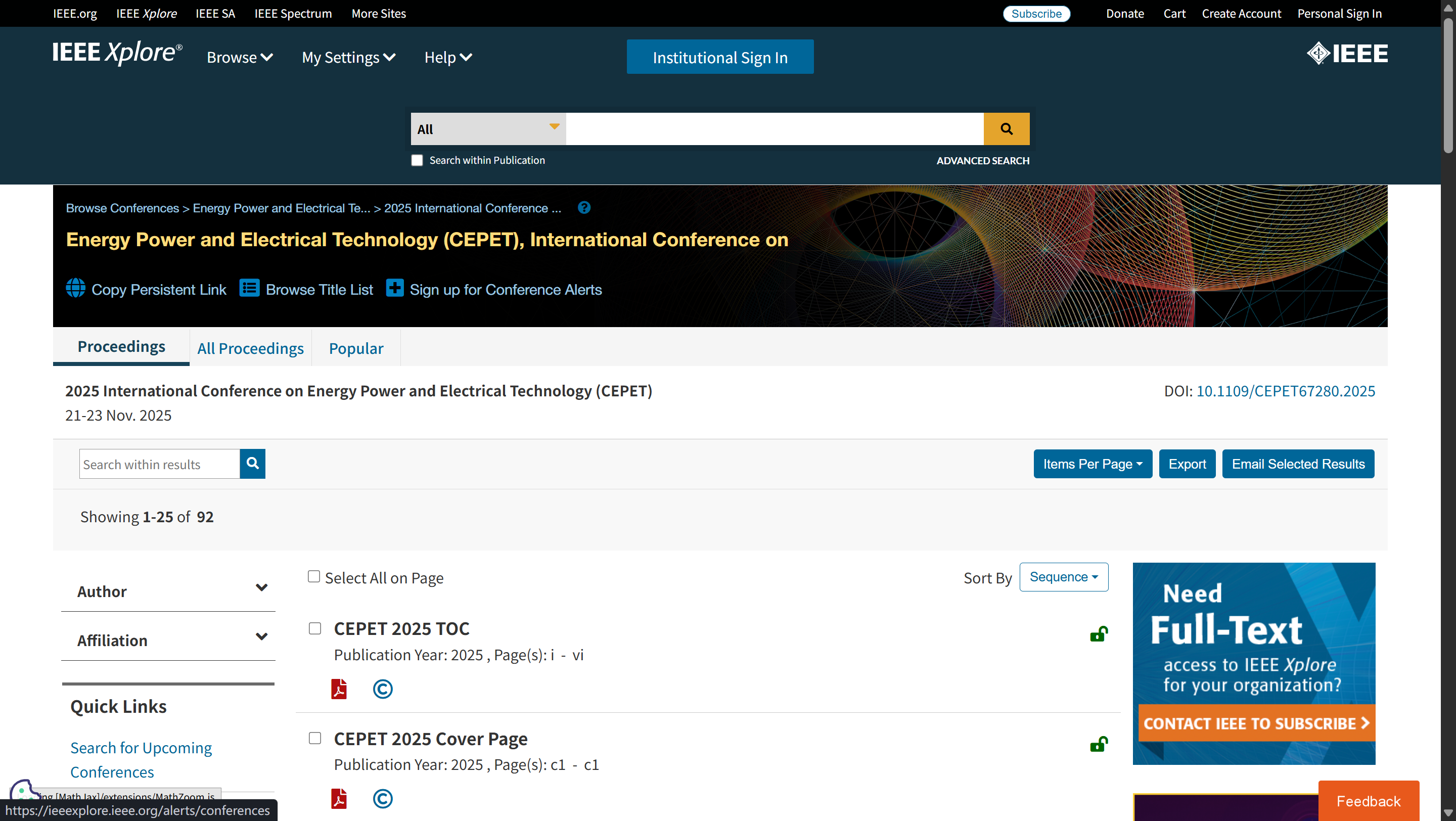This screenshot has width=1456, height=821.
Task: Click the 2025 International Conference ... breadcrumb
Action: [x=473, y=208]
